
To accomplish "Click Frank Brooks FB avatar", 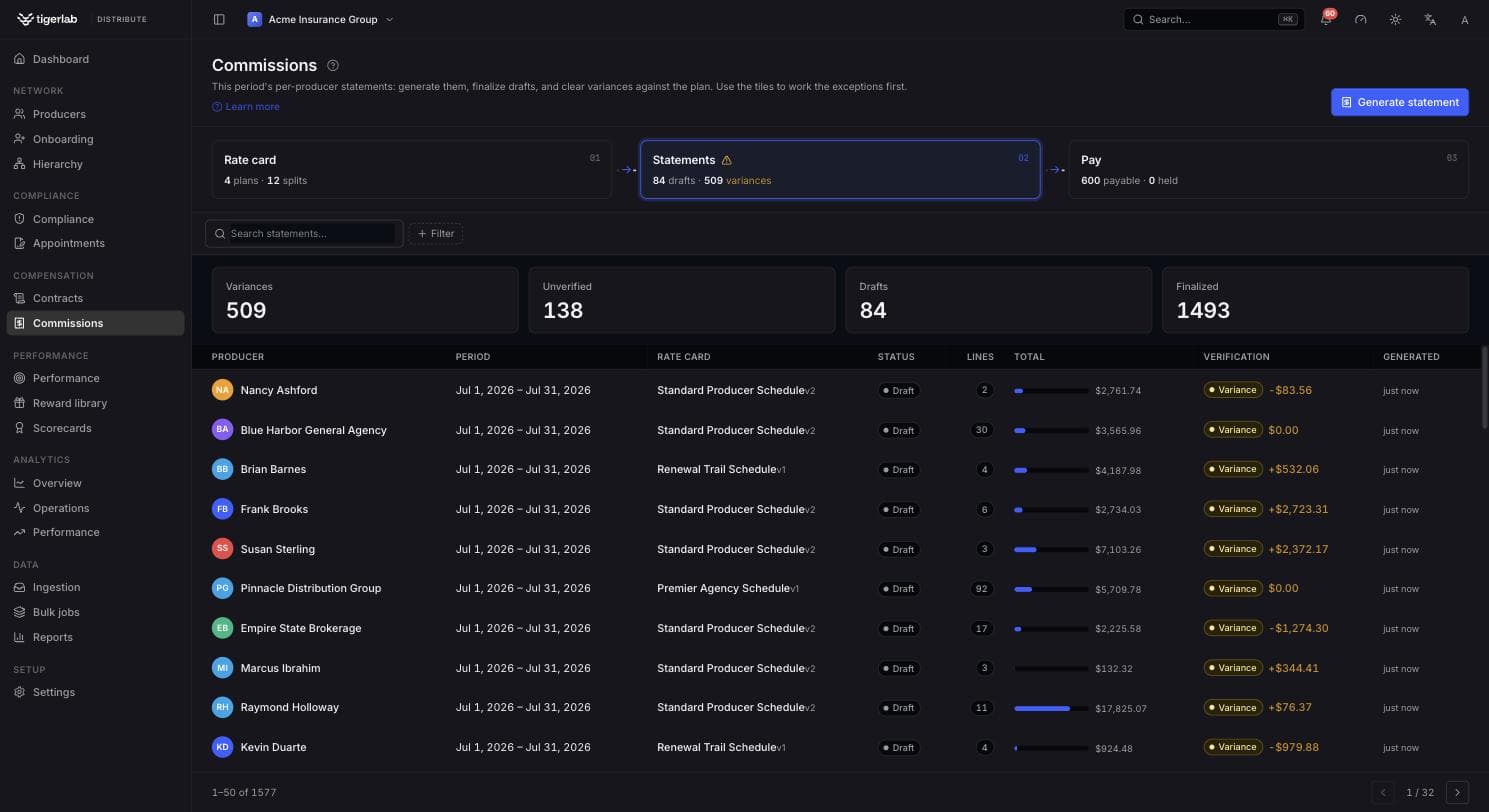I will tap(222, 509).
